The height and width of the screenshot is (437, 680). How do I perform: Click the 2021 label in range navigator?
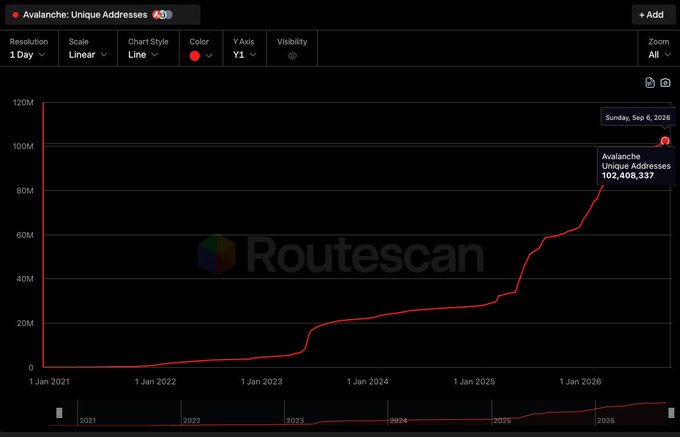tap(87, 421)
